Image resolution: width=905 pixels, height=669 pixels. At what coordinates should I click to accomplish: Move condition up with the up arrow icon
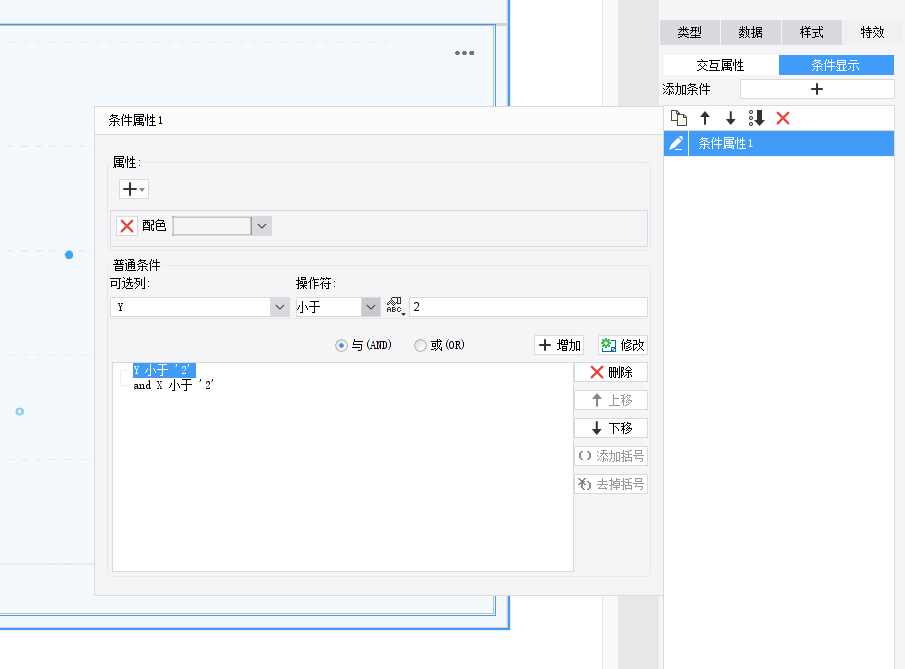pos(705,118)
